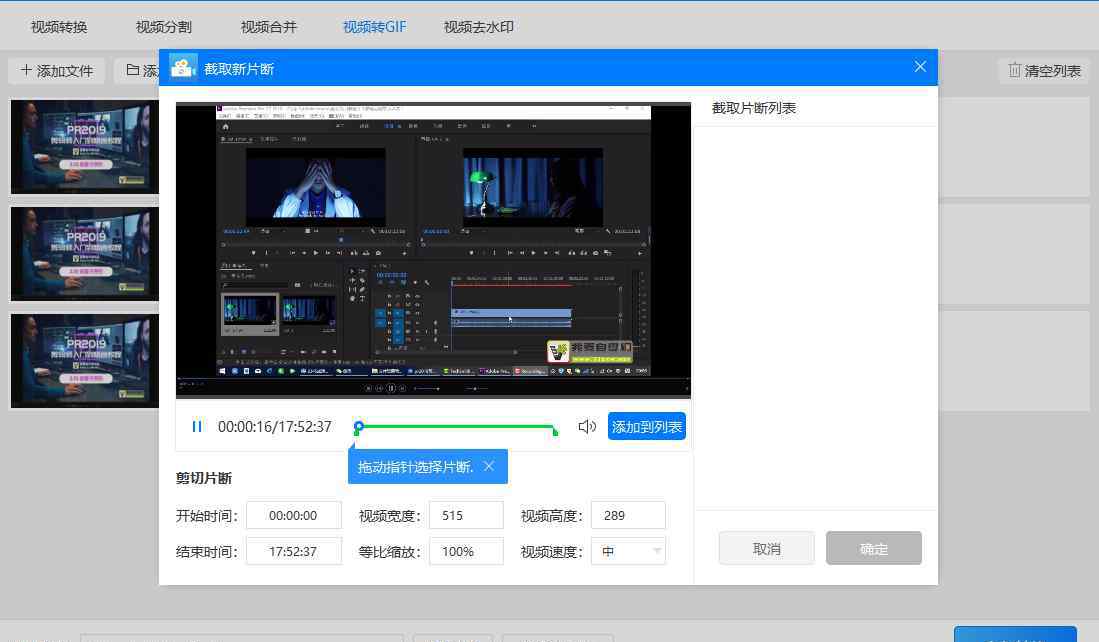This screenshot has width=1099, height=642.
Task: Pause the video preview playback
Action: [x=197, y=427]
